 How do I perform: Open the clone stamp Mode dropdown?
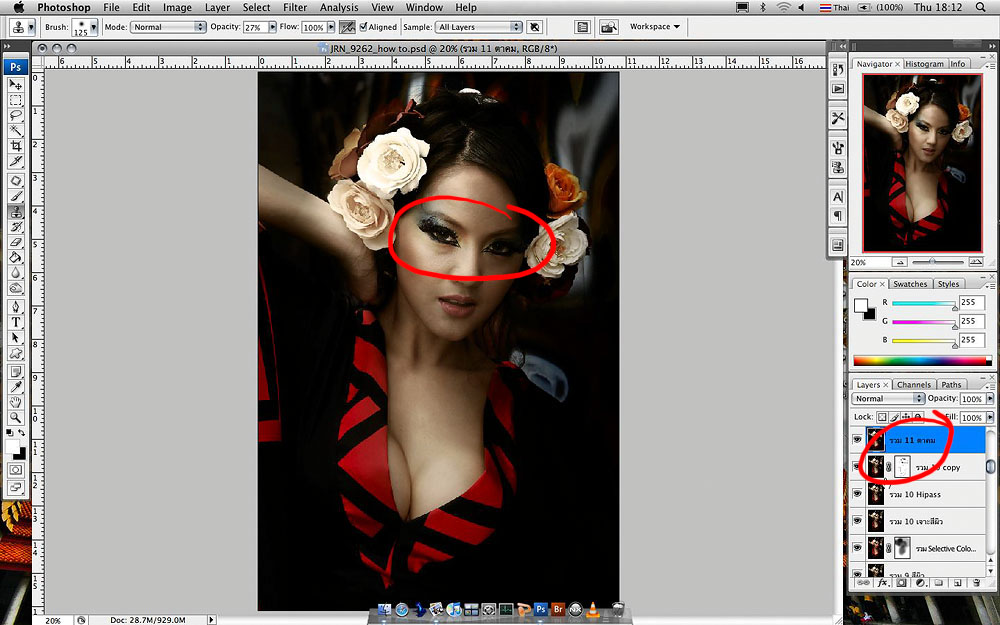point(168,27)
